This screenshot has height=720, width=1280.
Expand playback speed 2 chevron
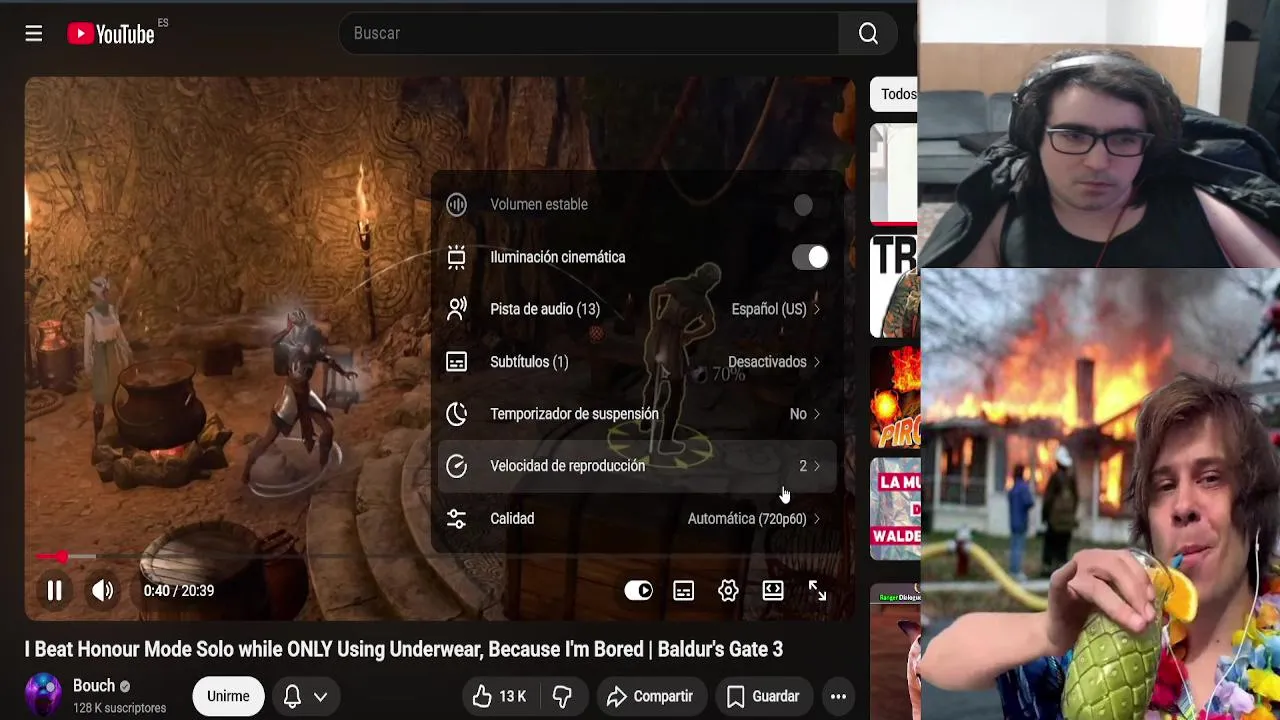[817, 466]
